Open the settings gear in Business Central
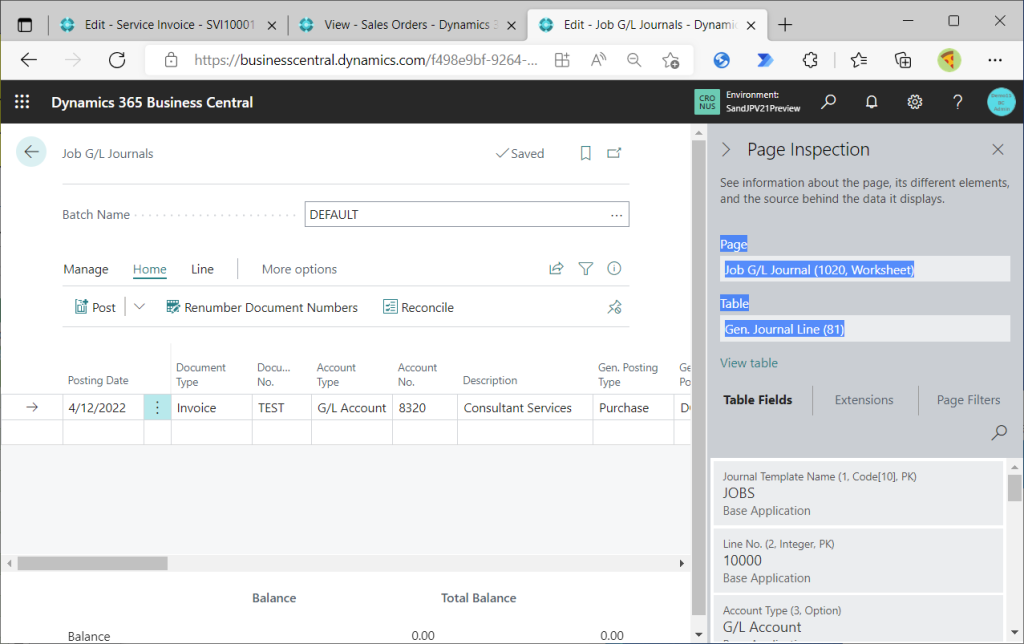Screen dimensions: 1024x644 coord(914,102)
